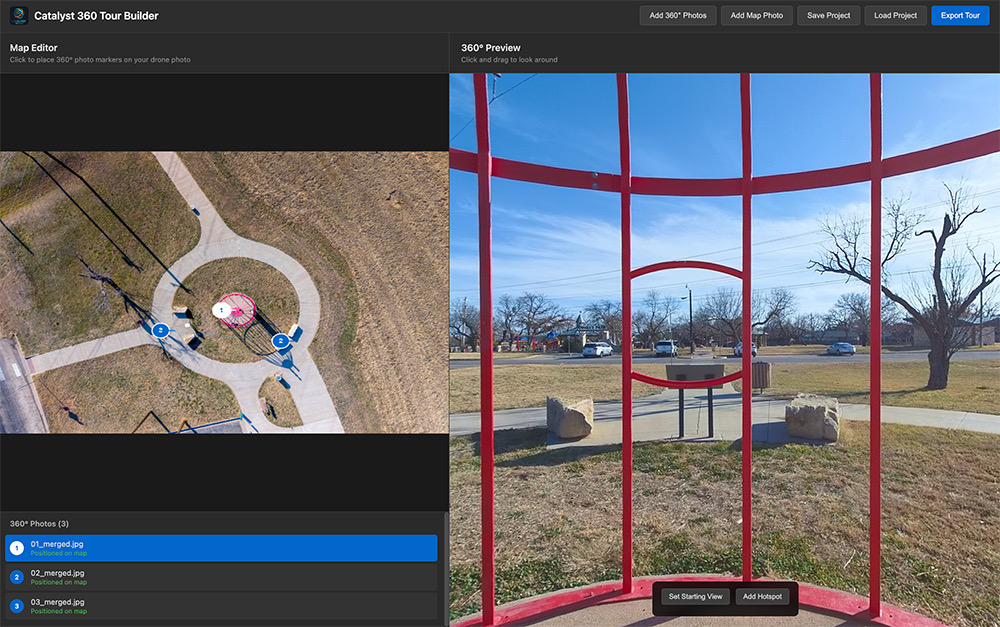Image resolution: width=1000 pixels, height=627 pixels.
Task: Click the Add Map Photo button
Action: click(756, 16)
